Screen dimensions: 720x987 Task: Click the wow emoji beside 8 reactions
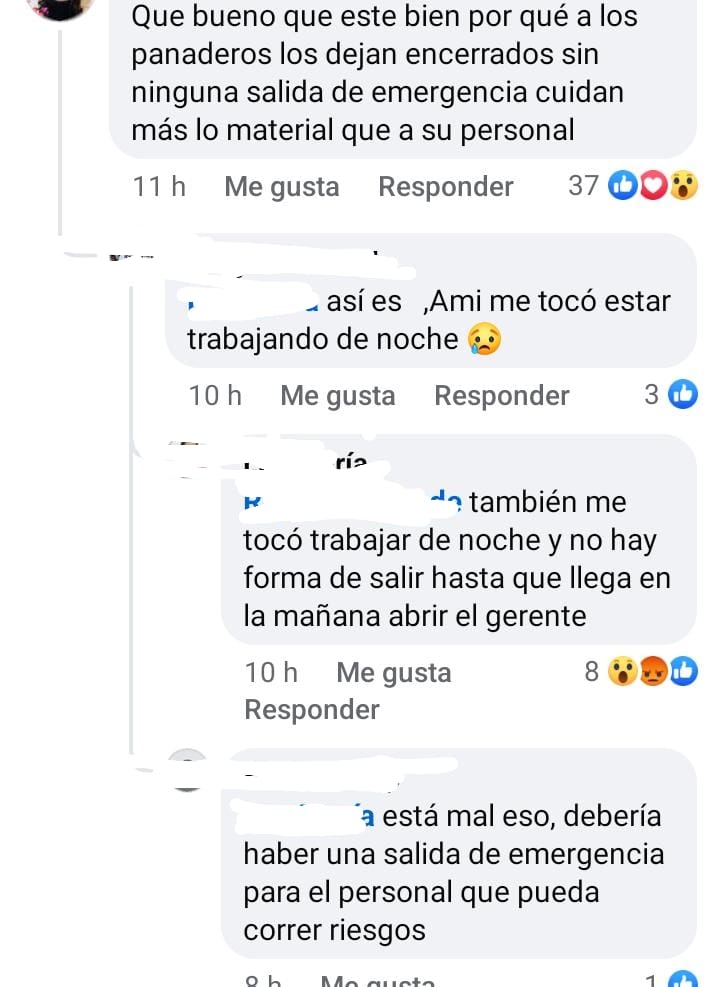(x=622, y=672)
